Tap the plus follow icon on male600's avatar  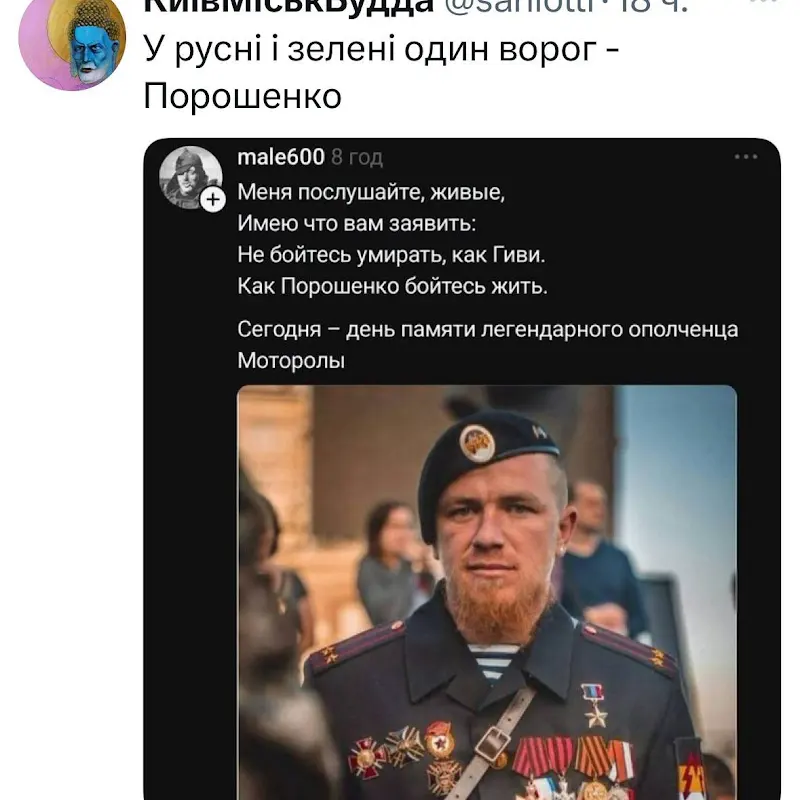214,200
